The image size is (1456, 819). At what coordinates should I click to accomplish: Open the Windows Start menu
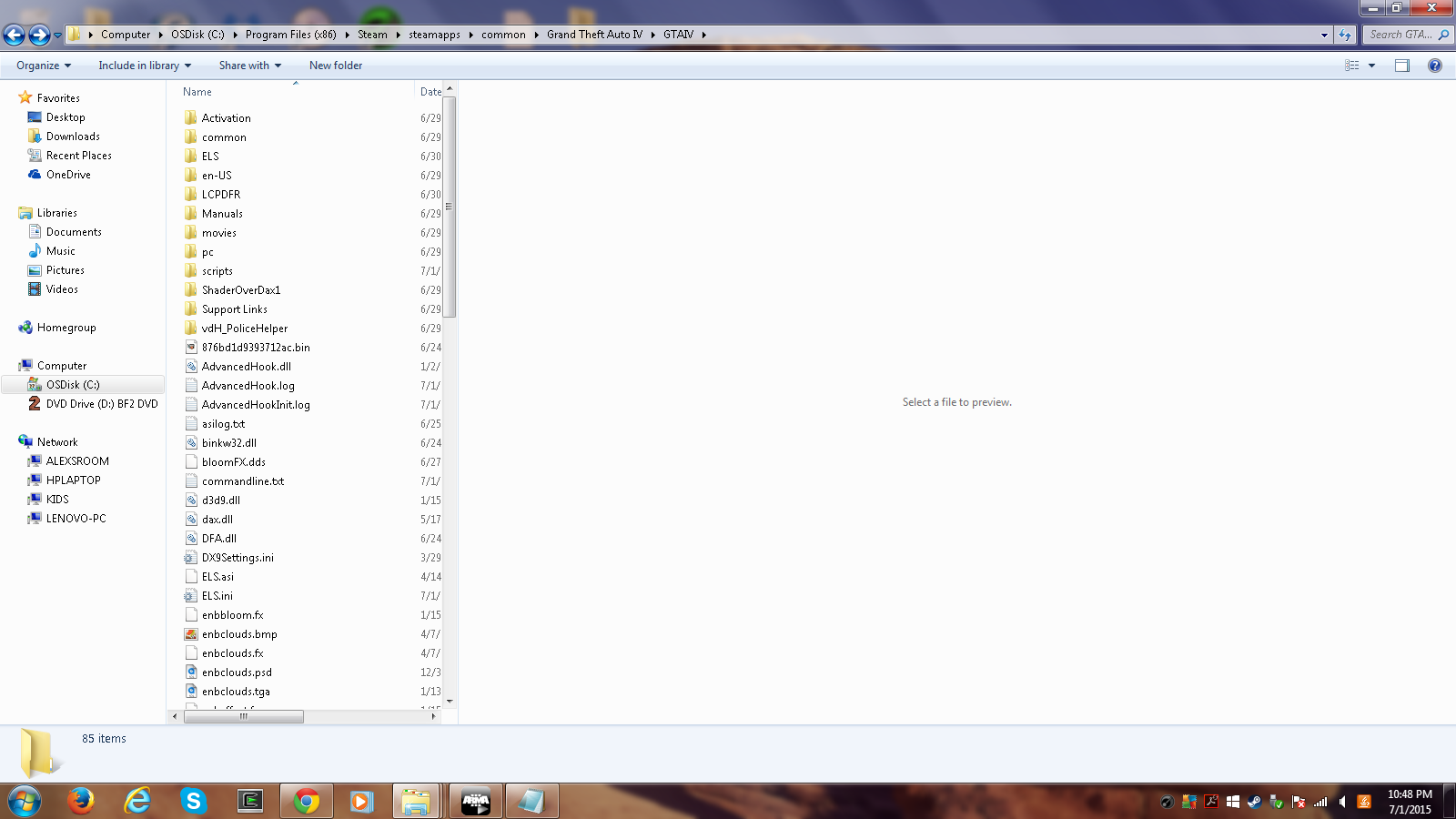(x=25, y=802)
